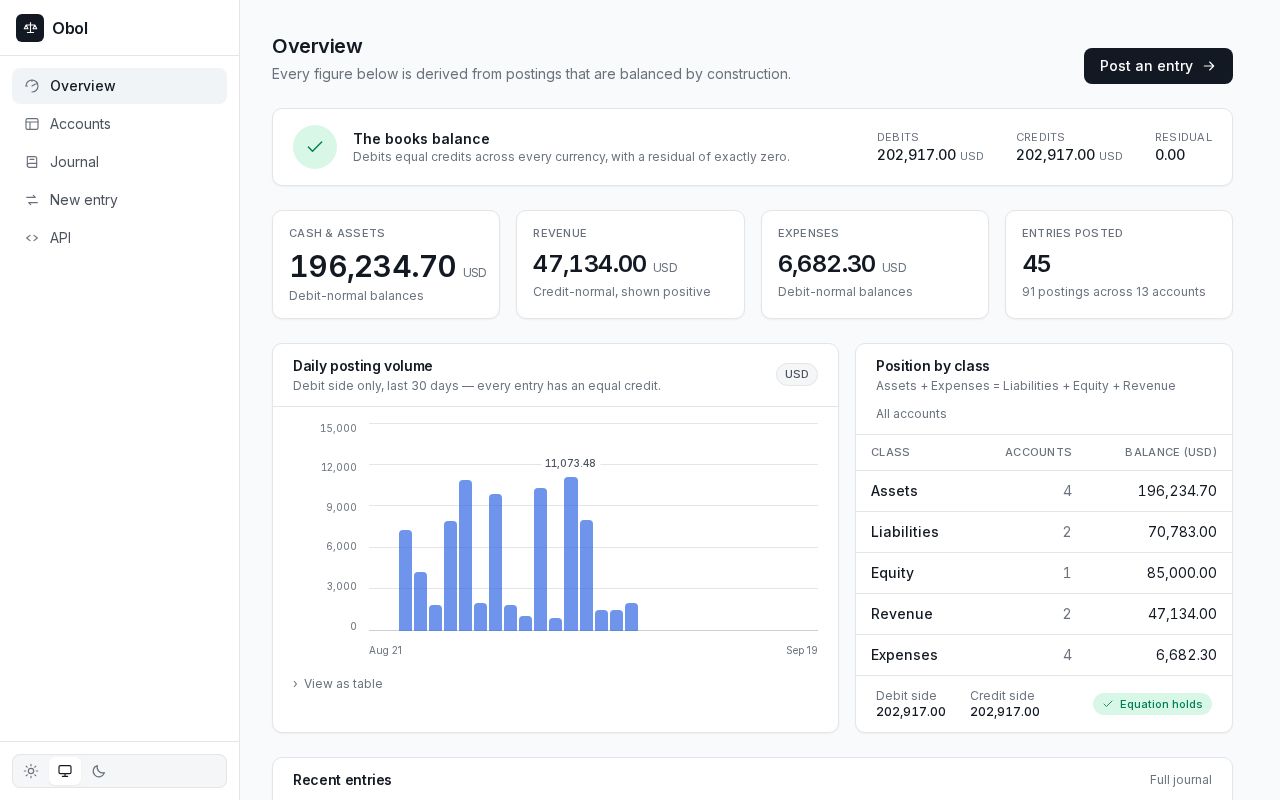Click The books balance heading
The image size is (1280, 800).
click(421, 139)
